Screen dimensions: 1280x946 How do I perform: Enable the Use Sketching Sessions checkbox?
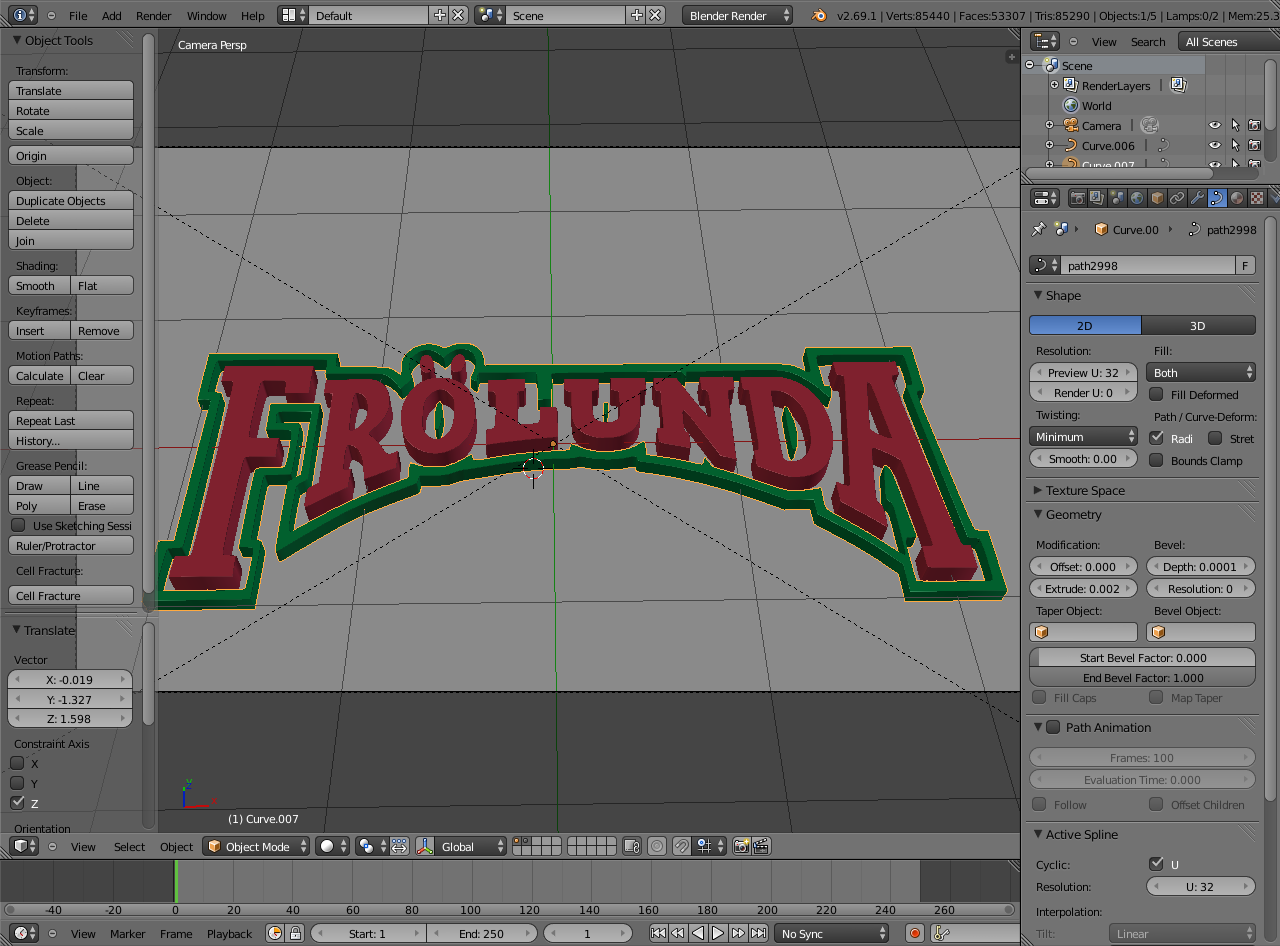click(x=18, y=525)
